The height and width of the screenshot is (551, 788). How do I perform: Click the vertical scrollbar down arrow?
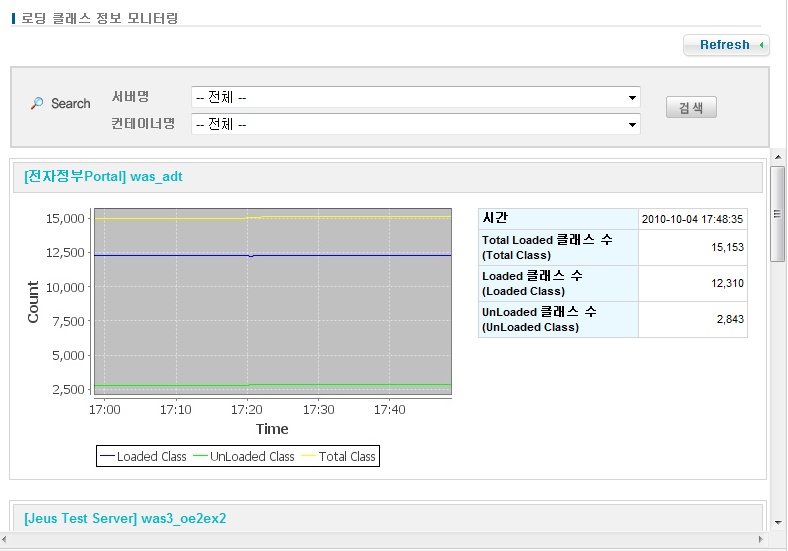coord(778,524)
